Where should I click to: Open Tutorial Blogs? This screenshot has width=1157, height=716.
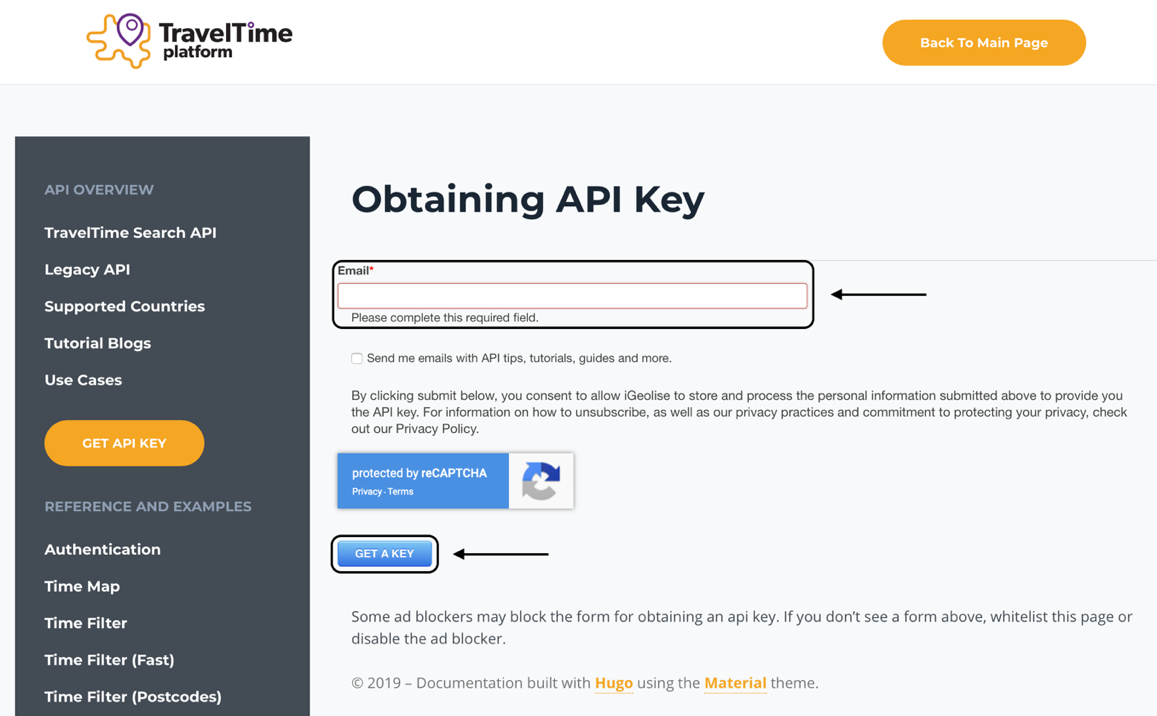97,343
